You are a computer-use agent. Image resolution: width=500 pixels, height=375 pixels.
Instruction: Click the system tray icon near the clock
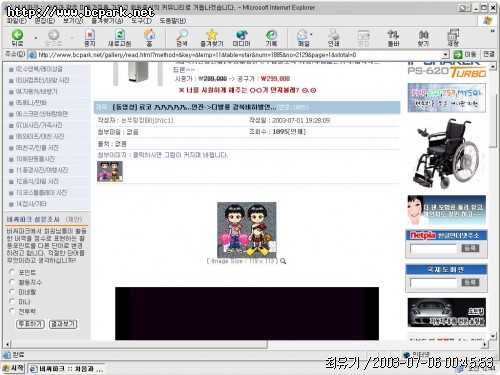click(x=460, y=369)
